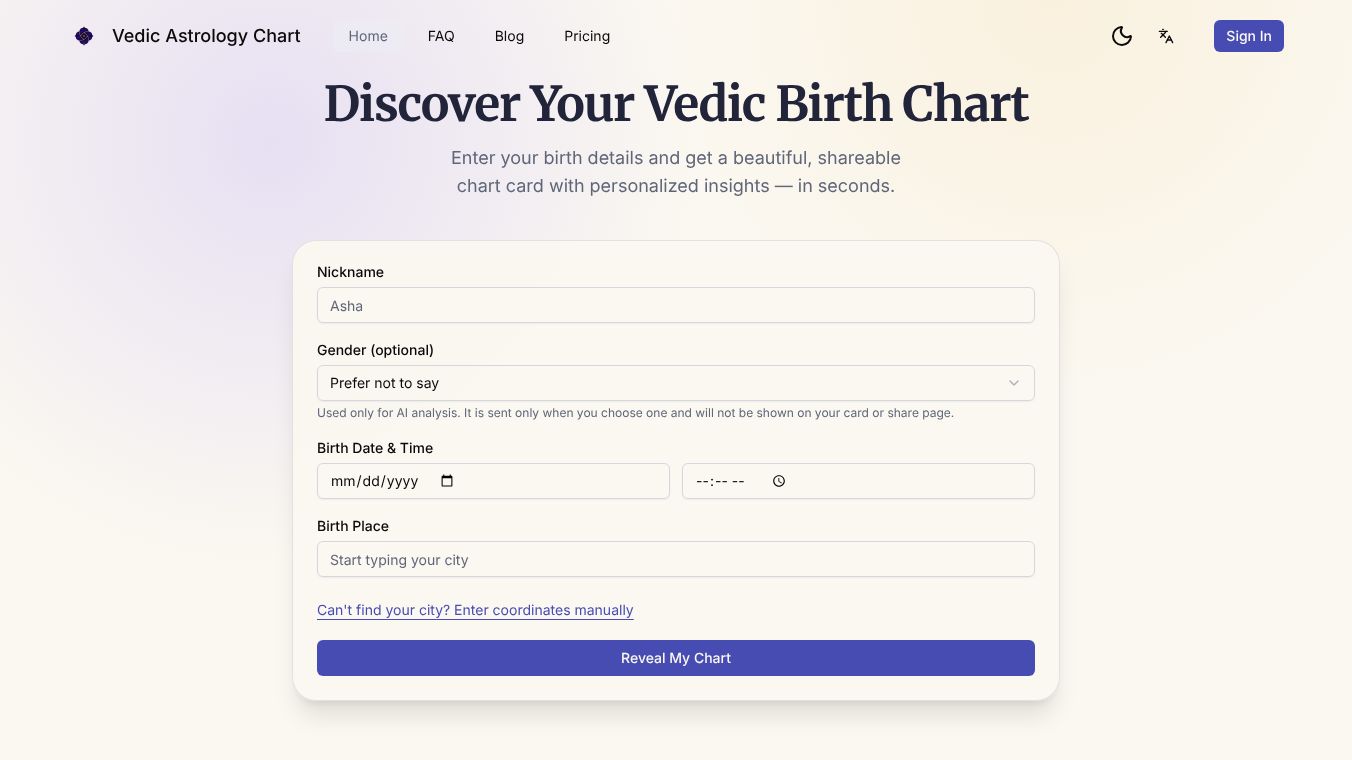Click the Vedic Astrology Chart logo icon
This screenshot has height=760, width=1352.
coord(84,36)
